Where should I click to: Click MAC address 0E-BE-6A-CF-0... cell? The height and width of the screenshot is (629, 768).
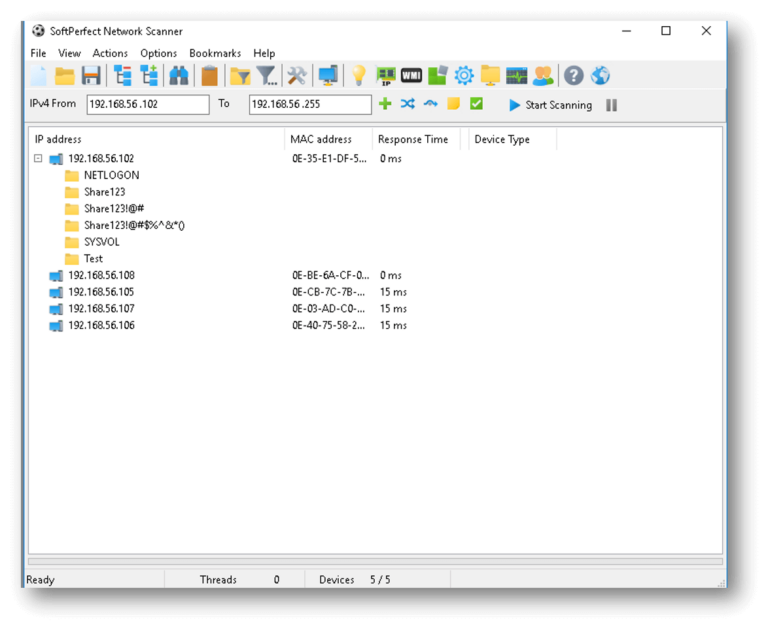[x=330, y=275]
